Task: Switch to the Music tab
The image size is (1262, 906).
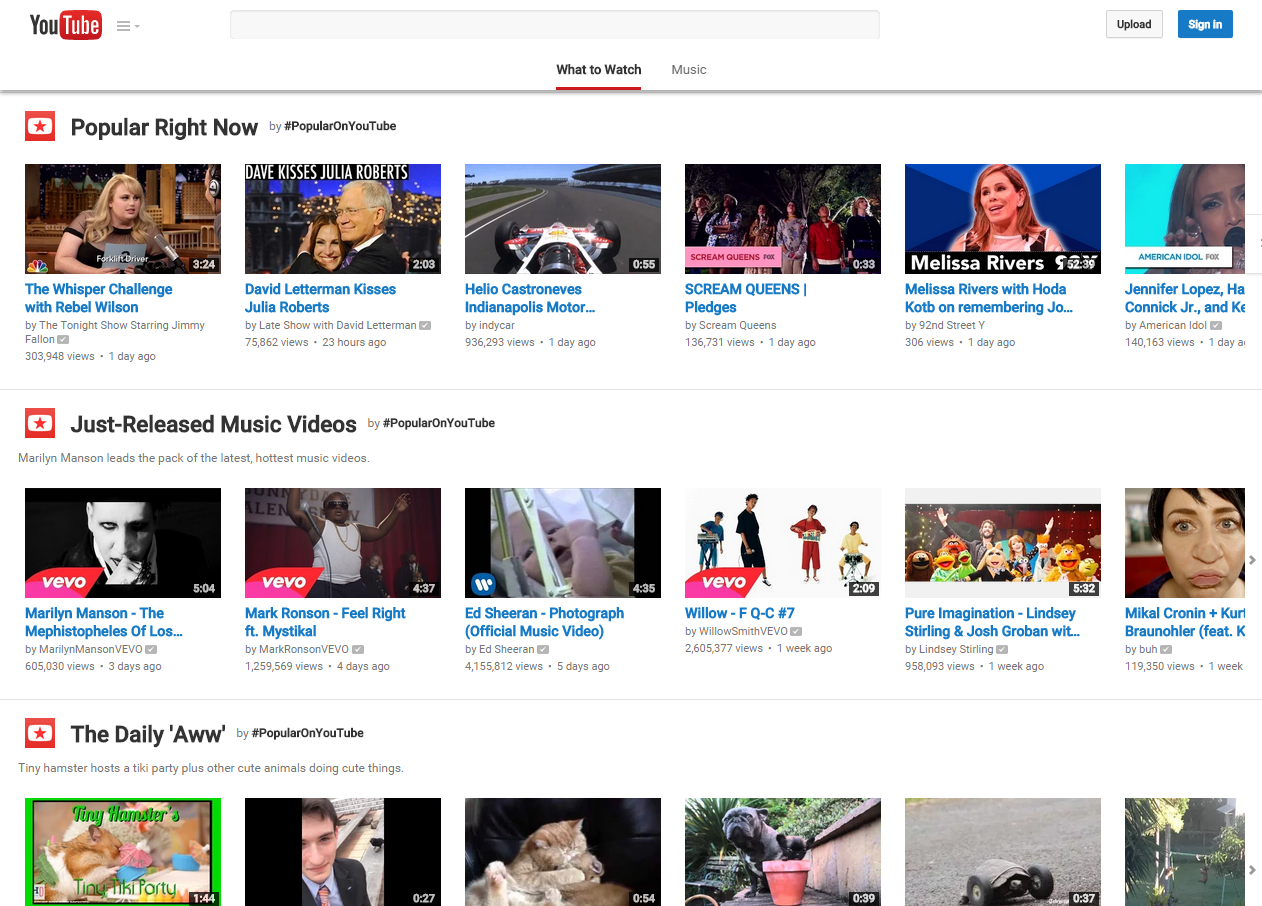Action: [688, 70]
